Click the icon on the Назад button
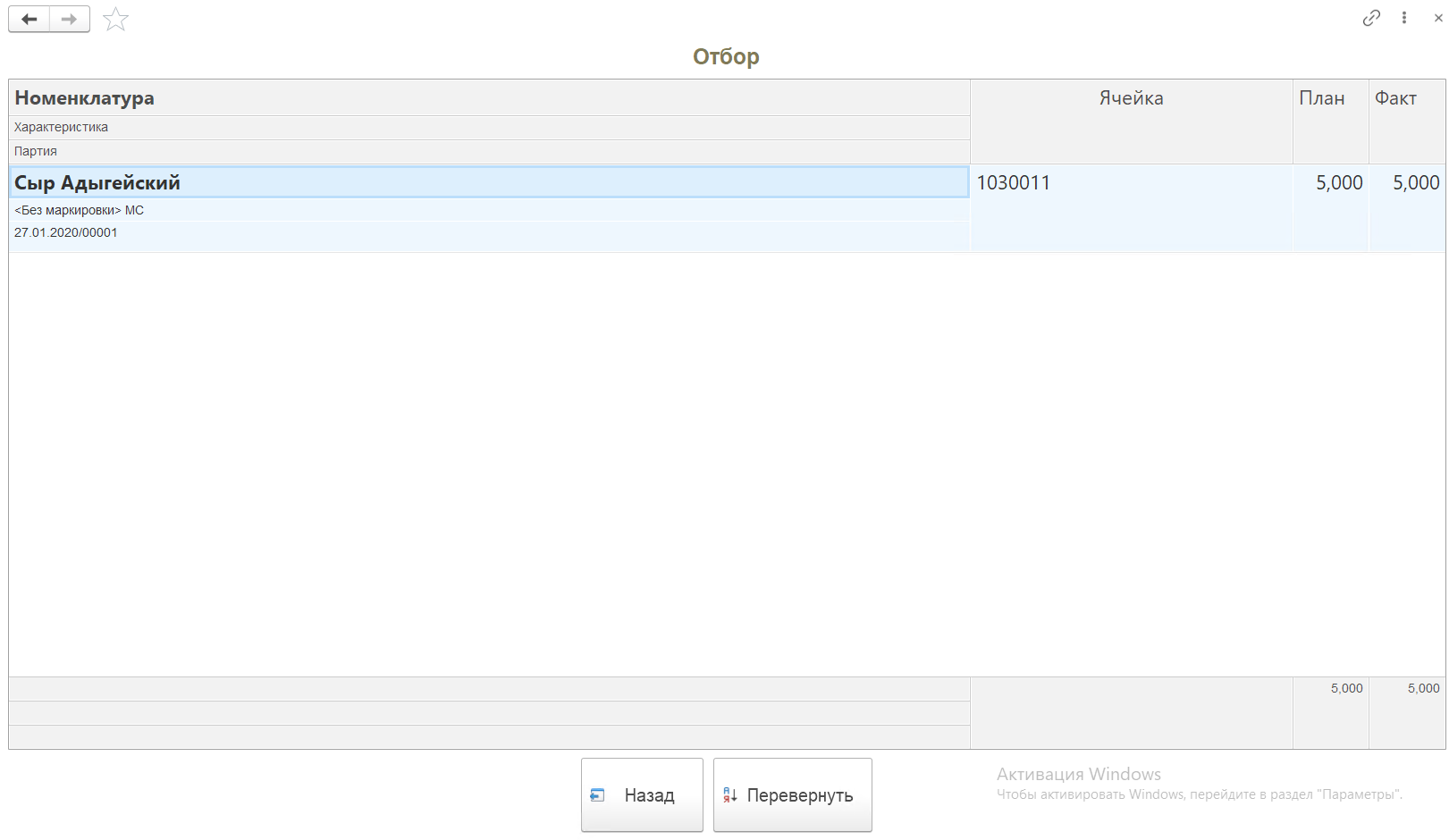Image resolution: width=1449 pixels, height=840 pixels. pyautogui.click(x=598, y=795)
